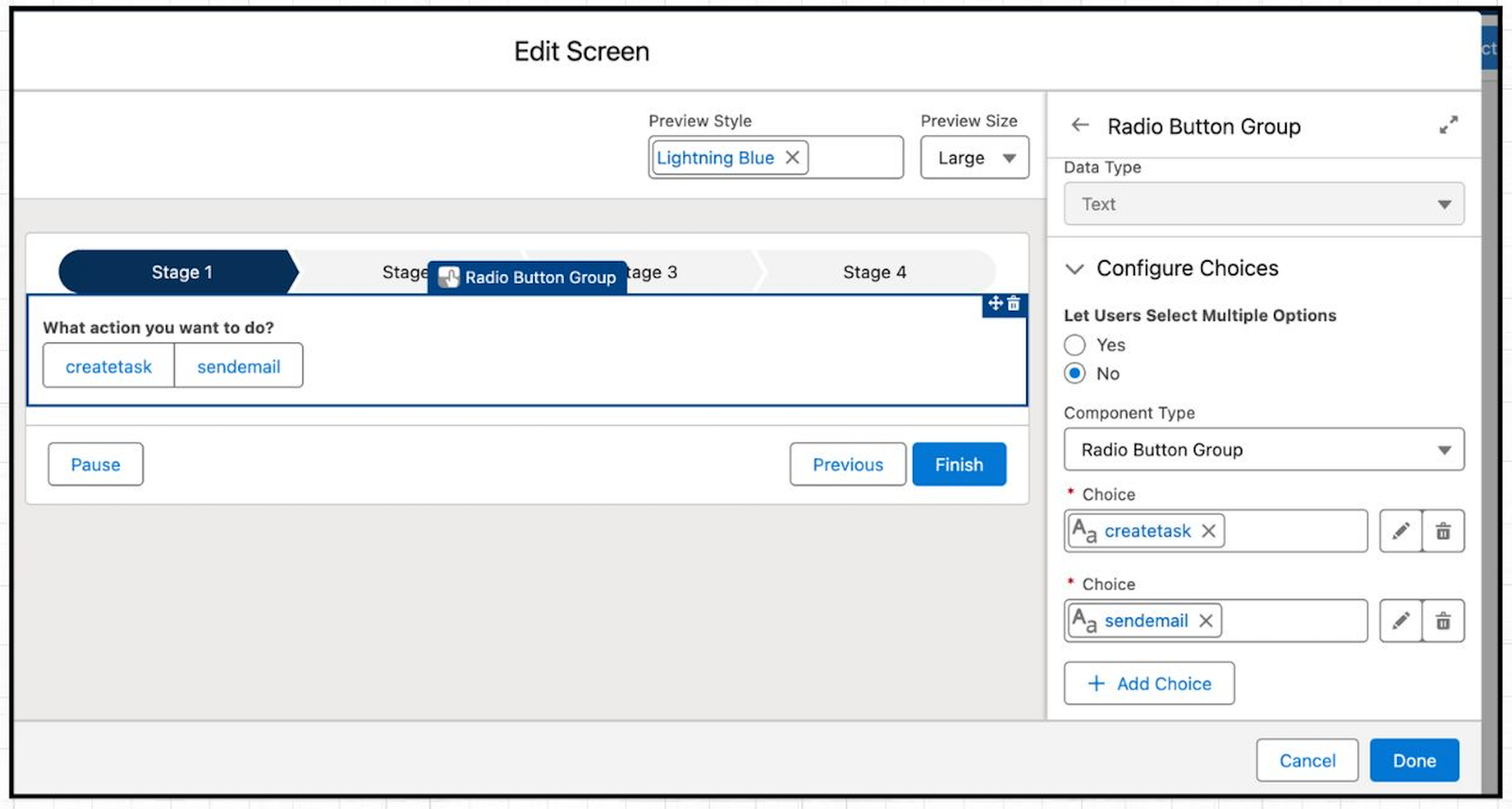Click 'What action you want to do?' label

point(158,327)
